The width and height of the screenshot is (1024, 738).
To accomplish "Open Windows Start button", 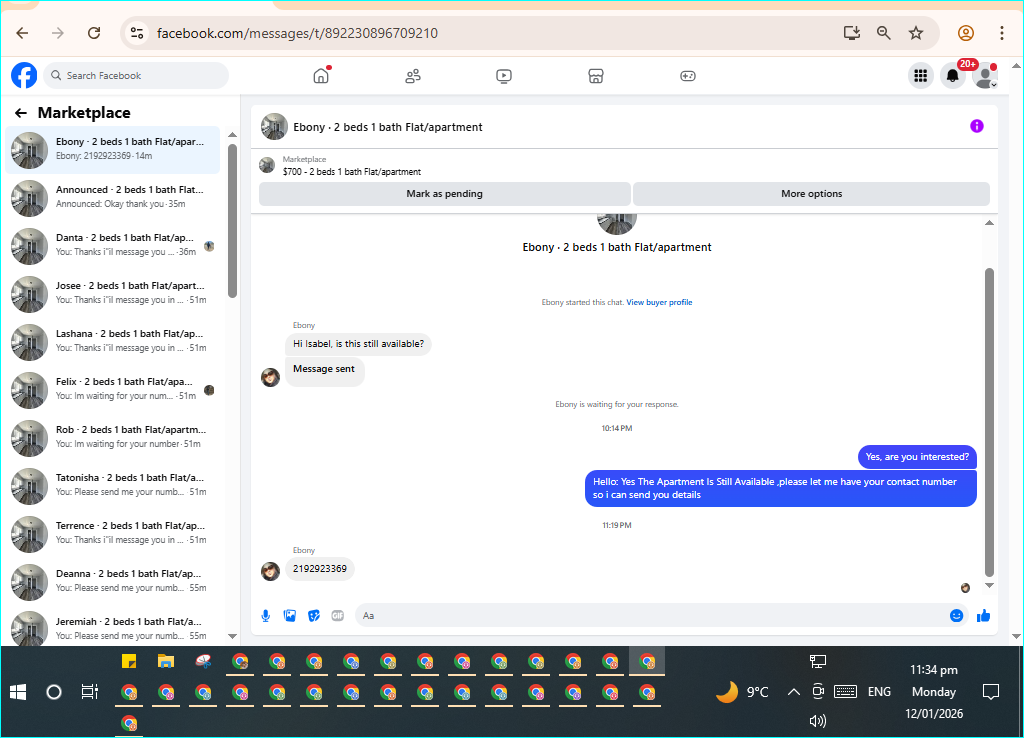I will (x=18, y=692).
